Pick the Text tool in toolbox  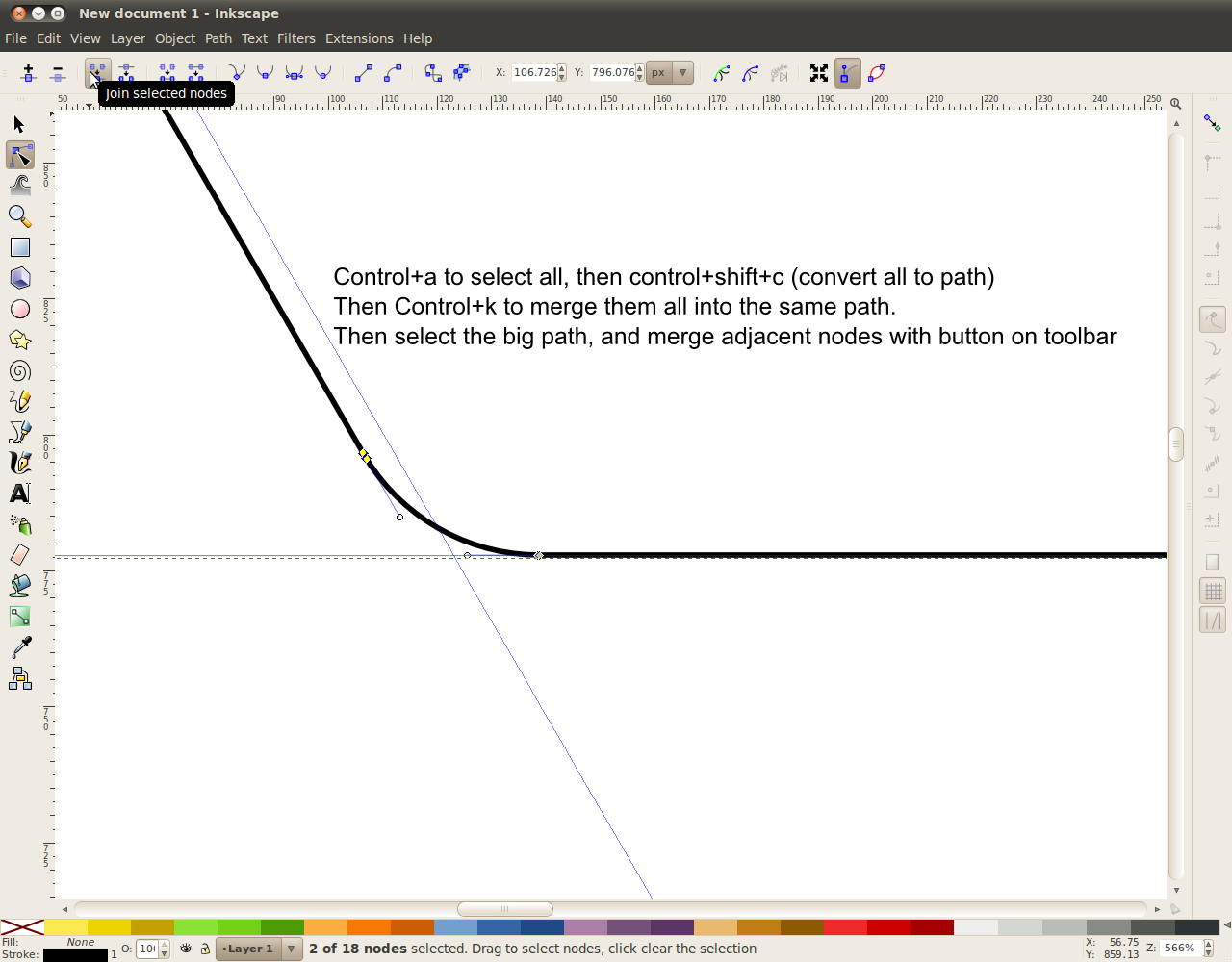(19, 494)
